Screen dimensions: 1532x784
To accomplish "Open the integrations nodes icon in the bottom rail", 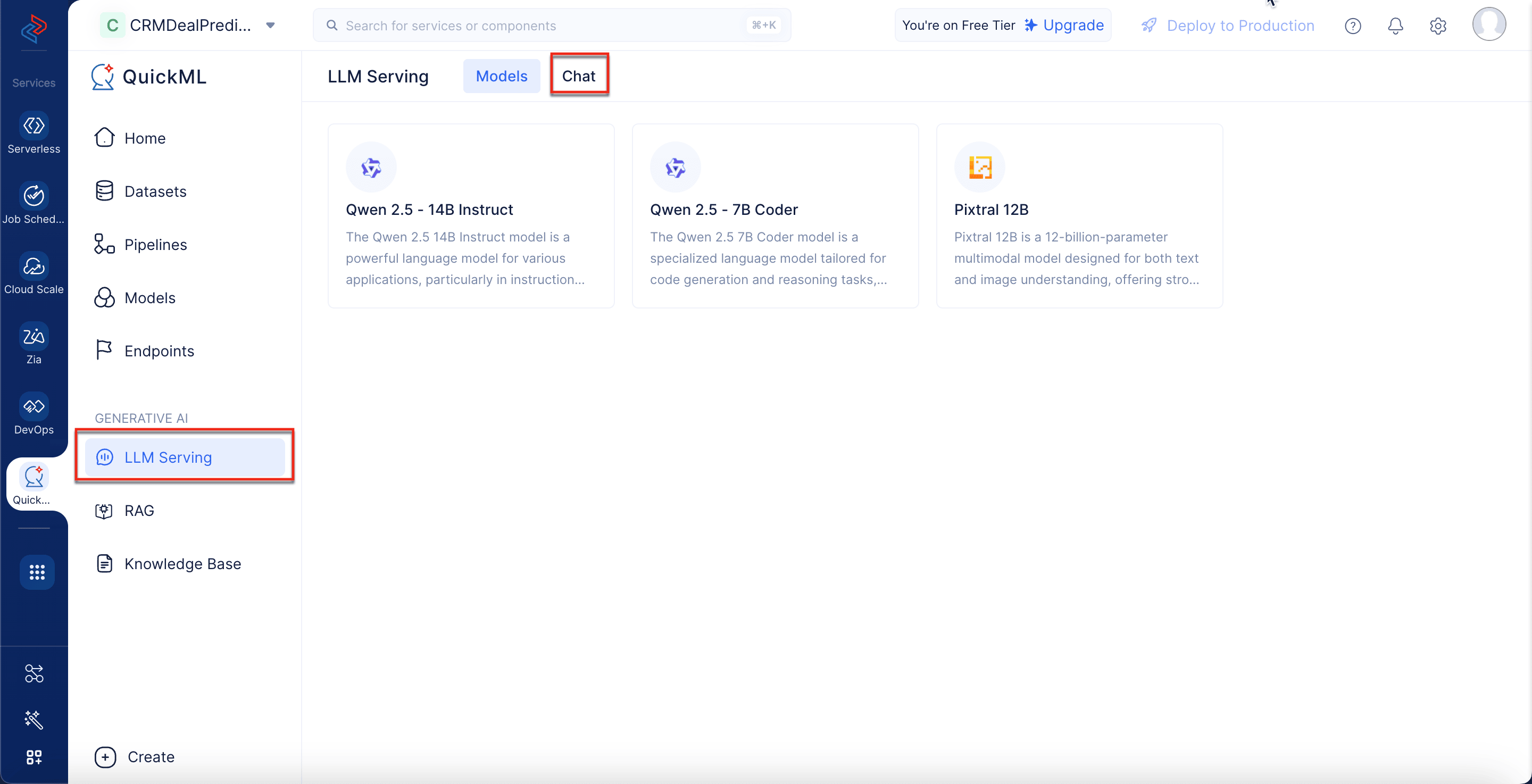I will coord(34,673).
